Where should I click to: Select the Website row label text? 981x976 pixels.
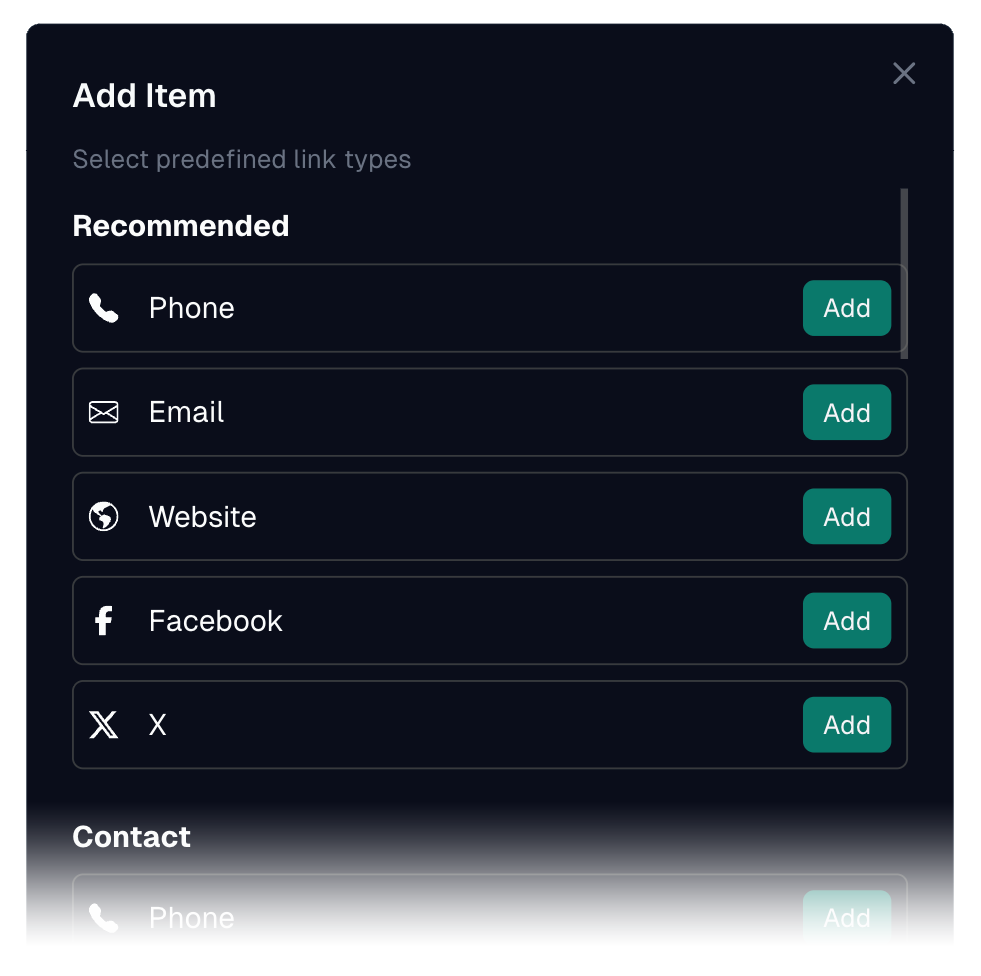click(202, 517)
